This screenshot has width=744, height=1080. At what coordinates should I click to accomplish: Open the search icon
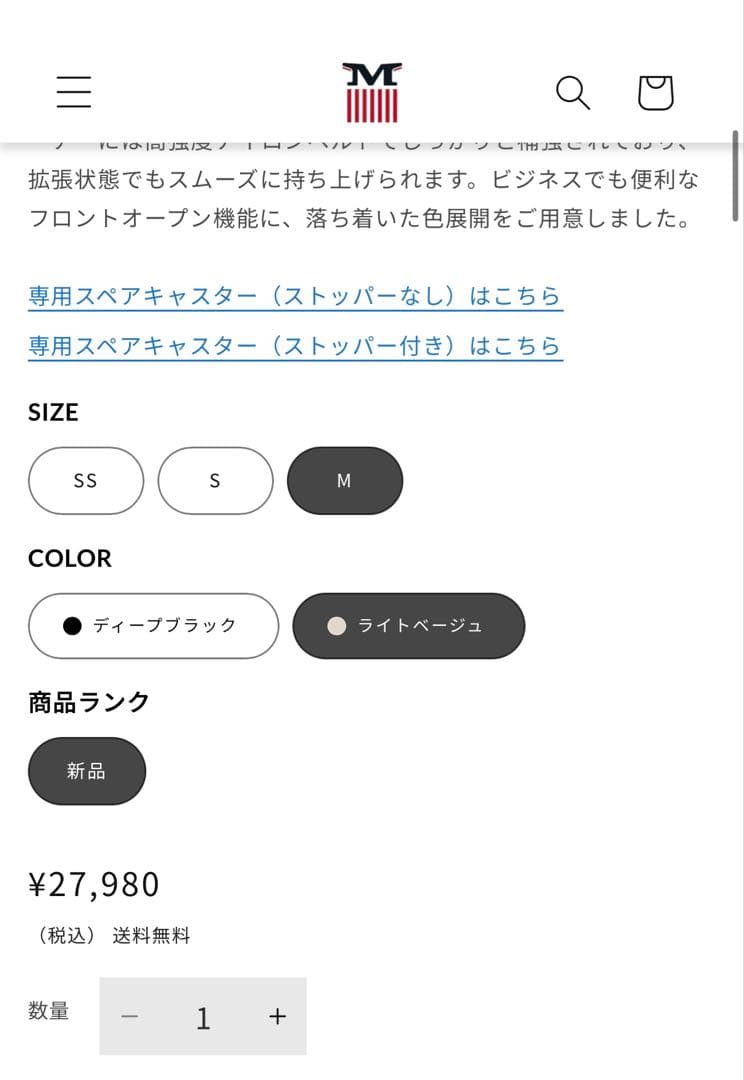click(572, 92)
